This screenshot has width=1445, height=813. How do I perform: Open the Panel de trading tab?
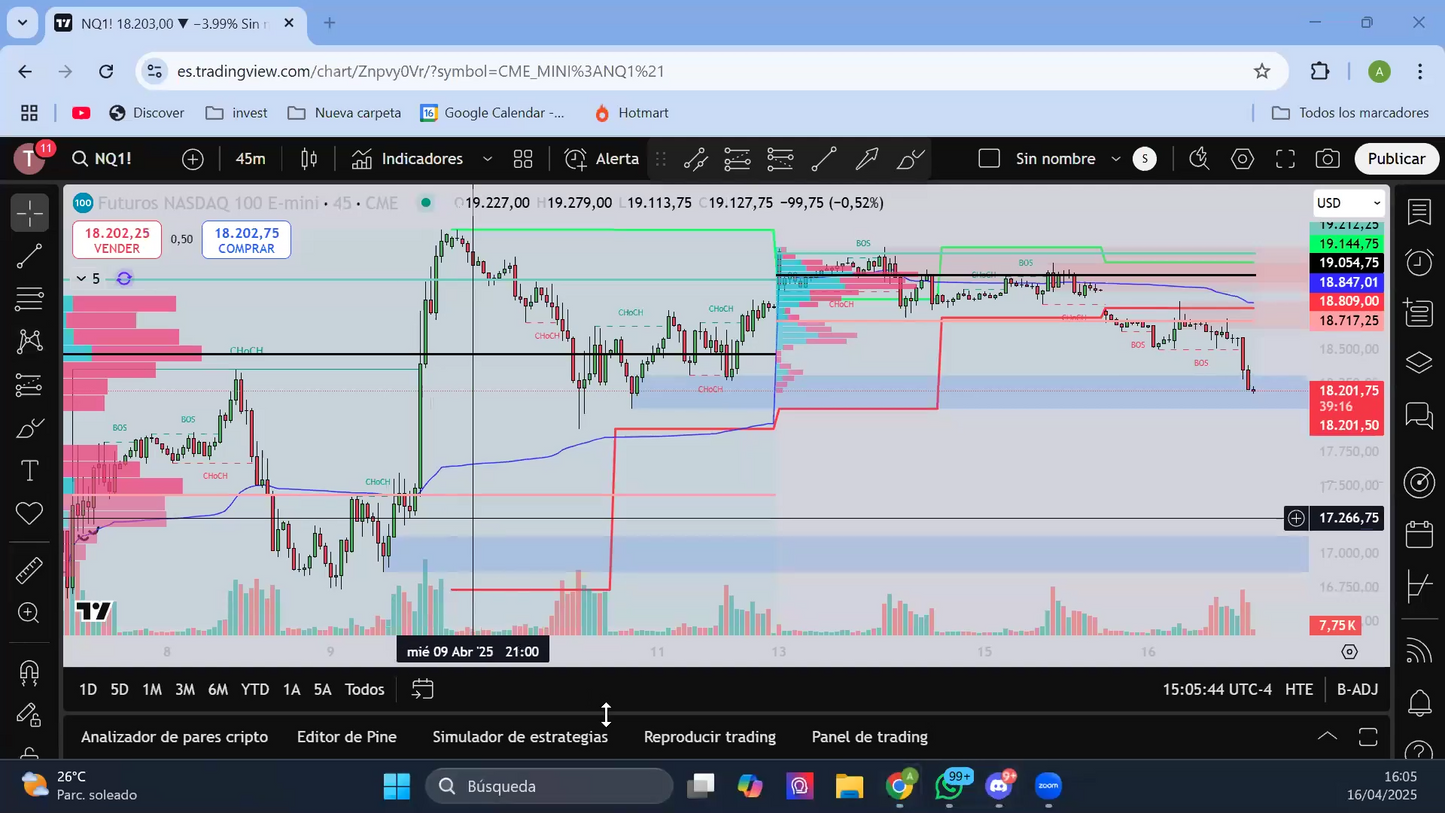pyautogui.click(x=870, y=737)
